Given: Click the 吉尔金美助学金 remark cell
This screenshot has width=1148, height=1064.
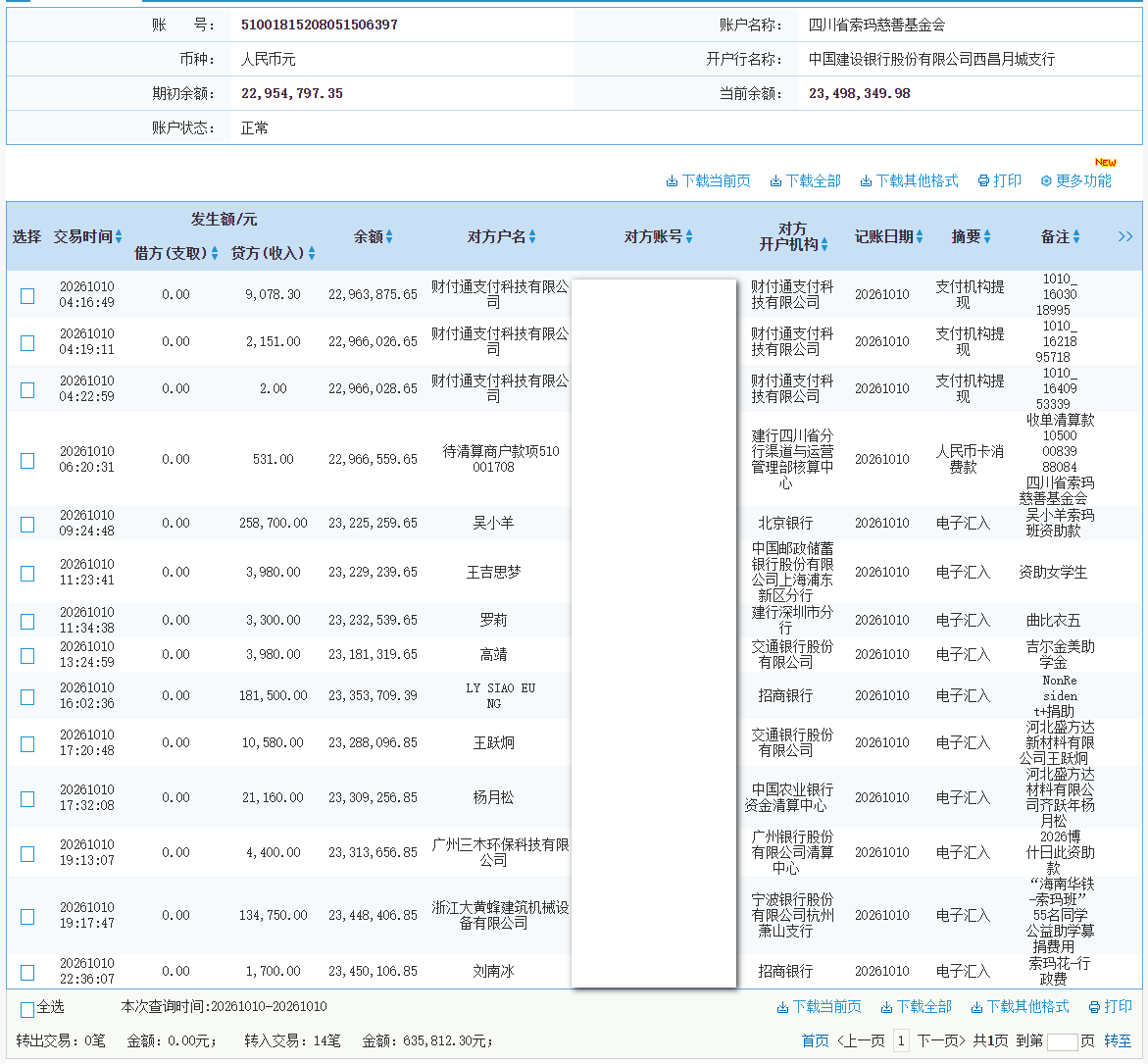Looking at the screenshot, I should [1060, 655].
